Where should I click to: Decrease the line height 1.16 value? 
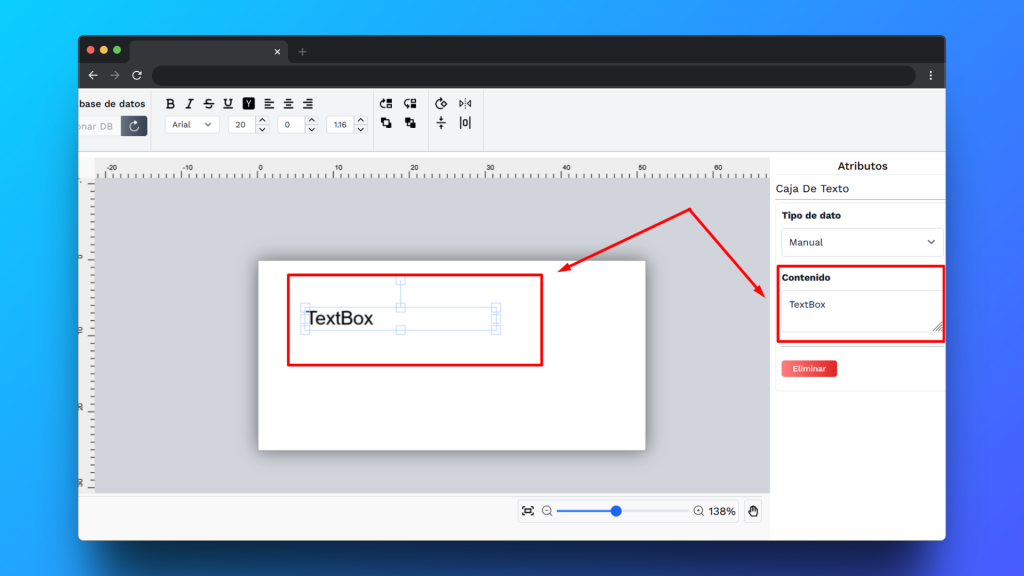(x=360, y=129)
